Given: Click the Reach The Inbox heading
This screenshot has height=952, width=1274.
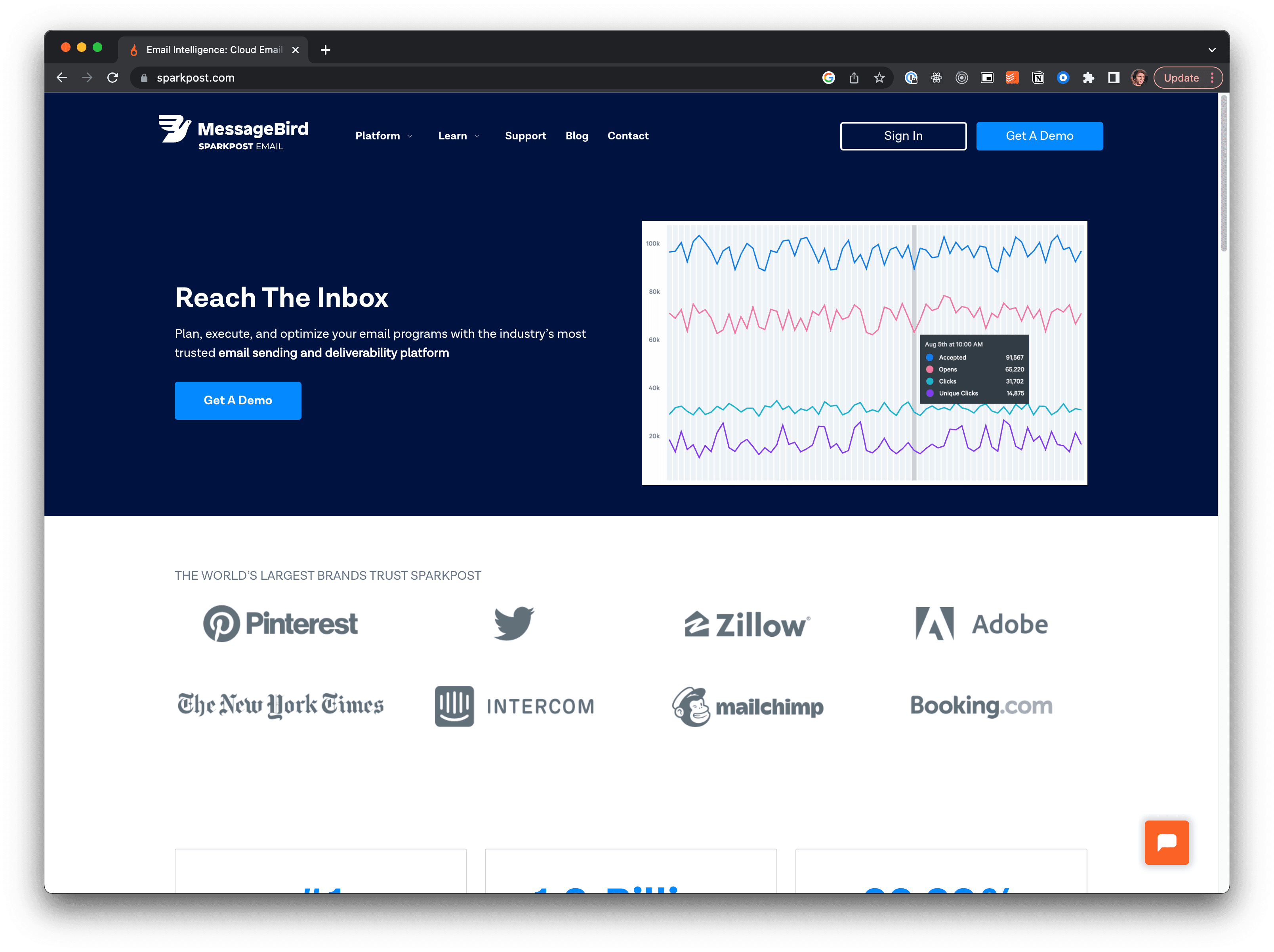Looking at the screenshot, I should (x=282, y=298).
